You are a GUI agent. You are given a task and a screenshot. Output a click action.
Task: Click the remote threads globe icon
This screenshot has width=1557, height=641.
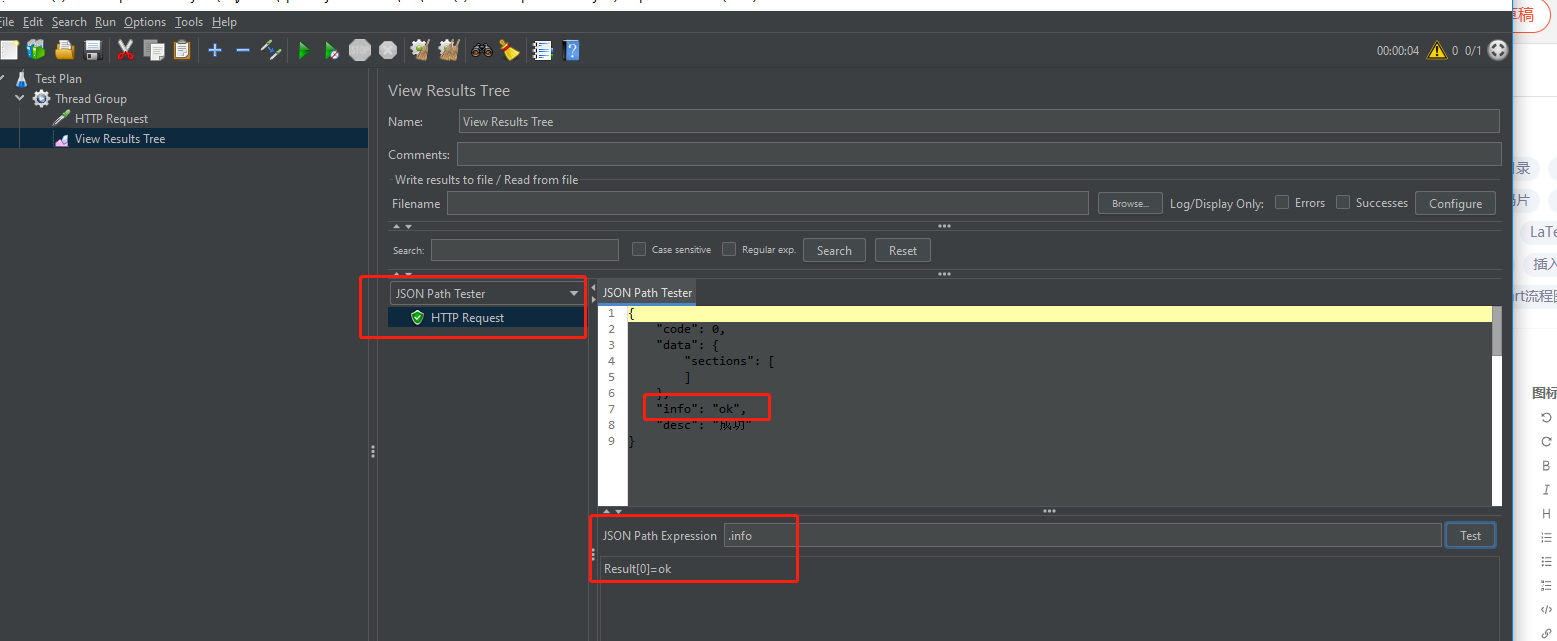(x=1498, y=50)
